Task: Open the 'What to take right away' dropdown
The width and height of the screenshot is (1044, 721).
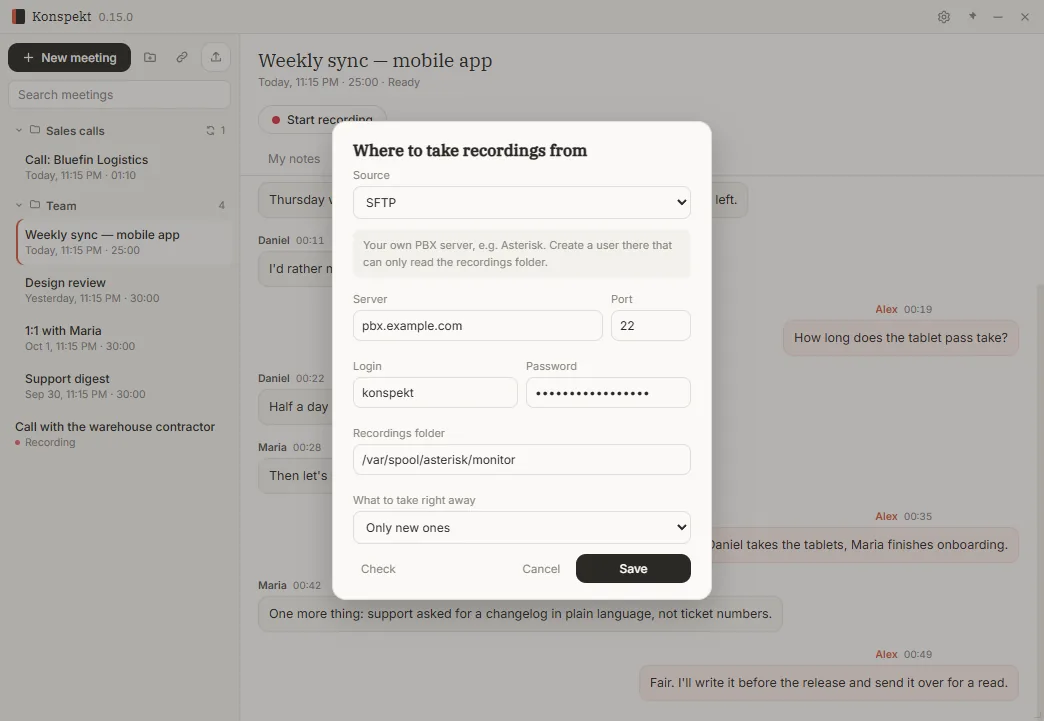Action: (521, 527)
